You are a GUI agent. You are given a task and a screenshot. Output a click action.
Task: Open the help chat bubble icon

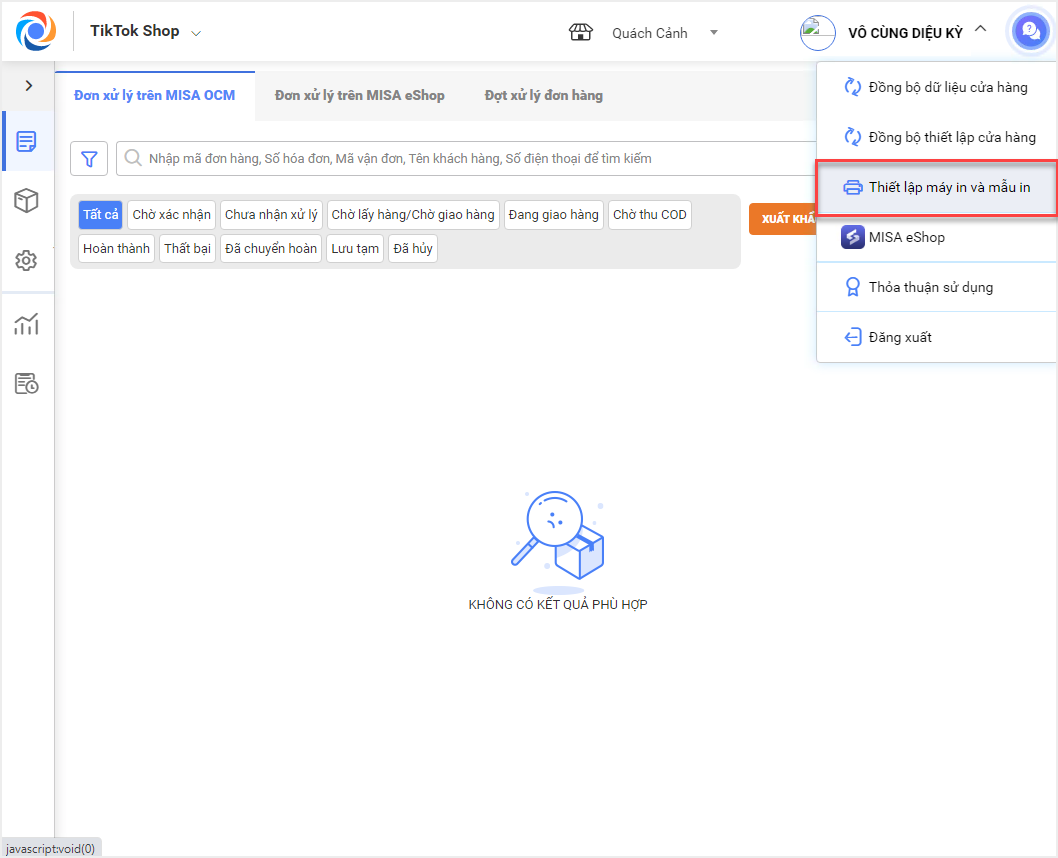(1030, 31)
